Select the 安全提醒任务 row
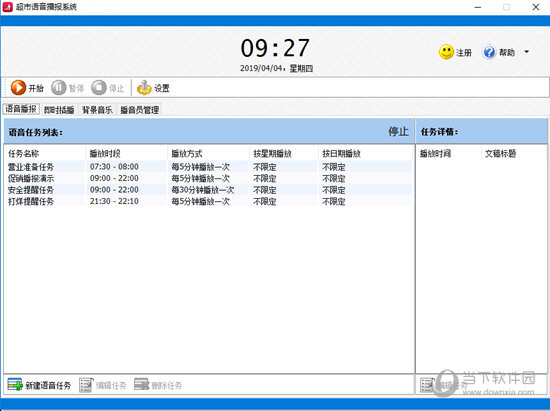The width and height of the screenshot is (550, 411). pos(209,190)
